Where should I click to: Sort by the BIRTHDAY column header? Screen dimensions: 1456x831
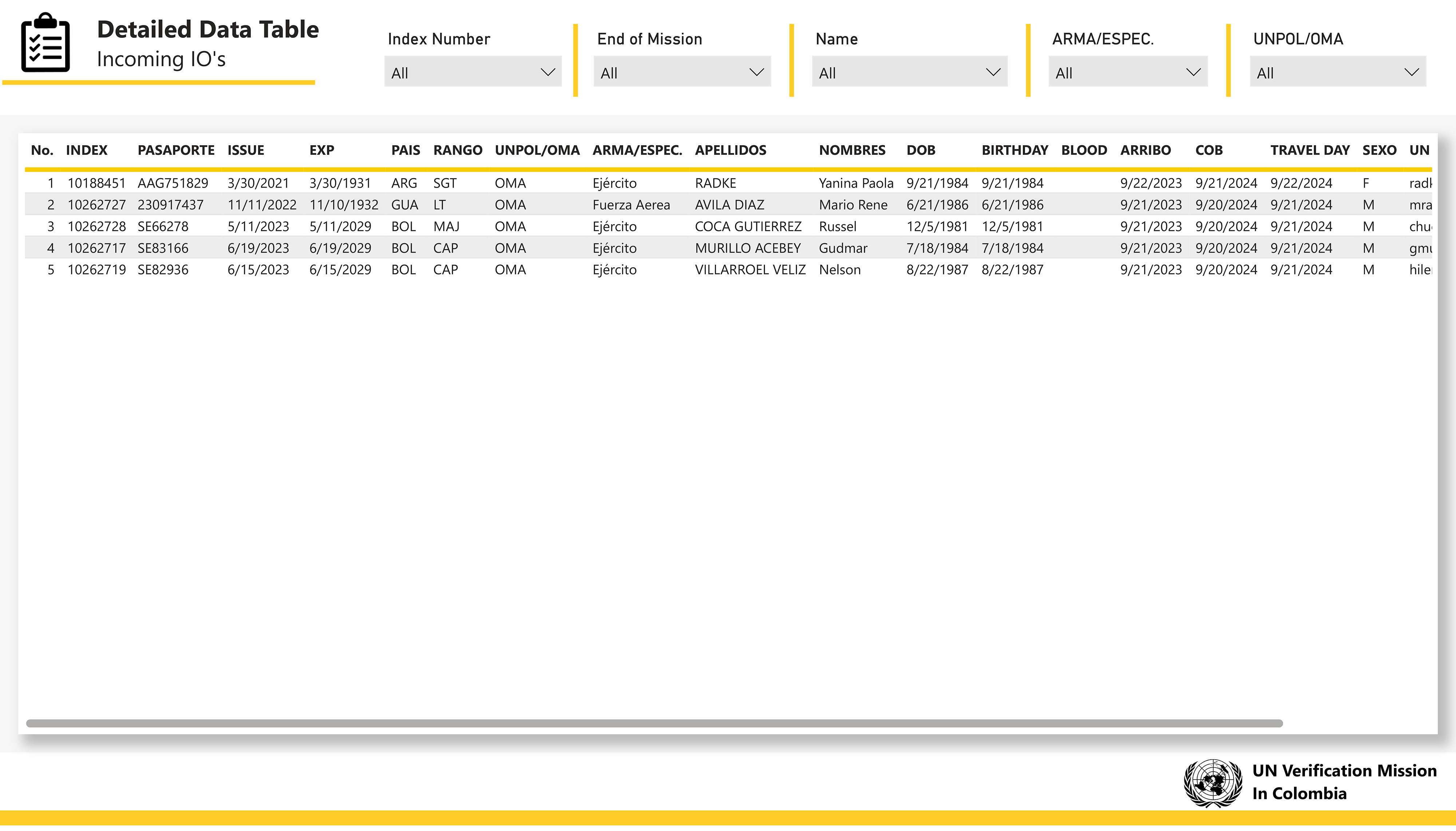point(1014,150)
